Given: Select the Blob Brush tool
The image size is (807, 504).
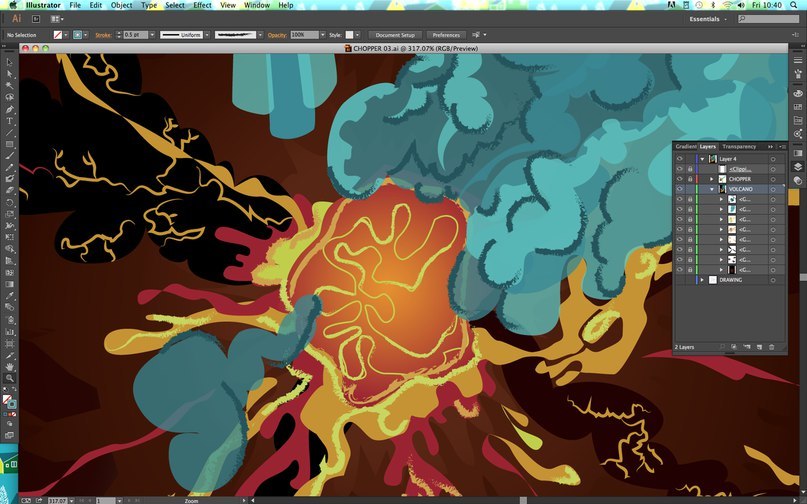Looking at the screenshot, I should coord(9,179).
